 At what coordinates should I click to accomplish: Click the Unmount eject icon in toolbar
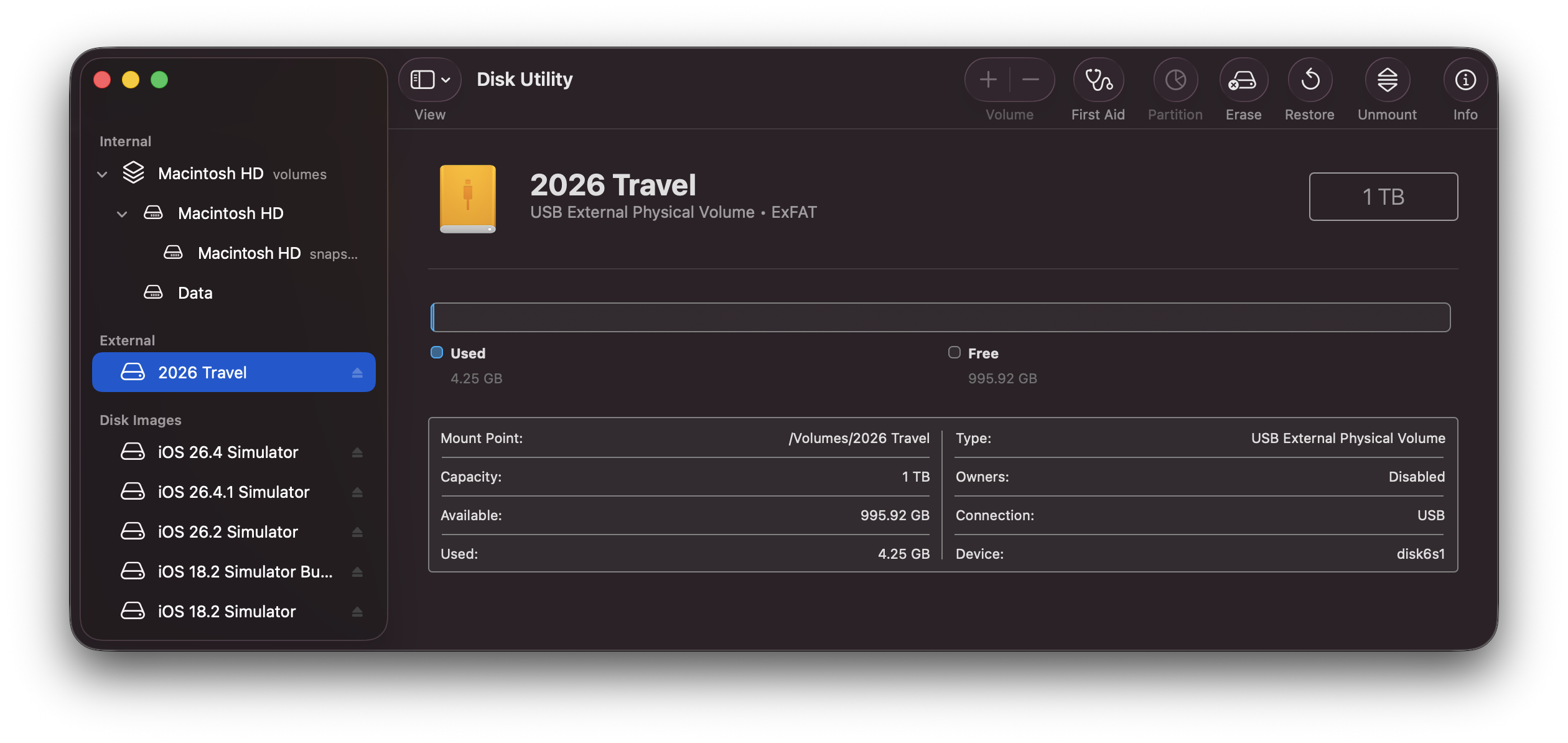1388,80
